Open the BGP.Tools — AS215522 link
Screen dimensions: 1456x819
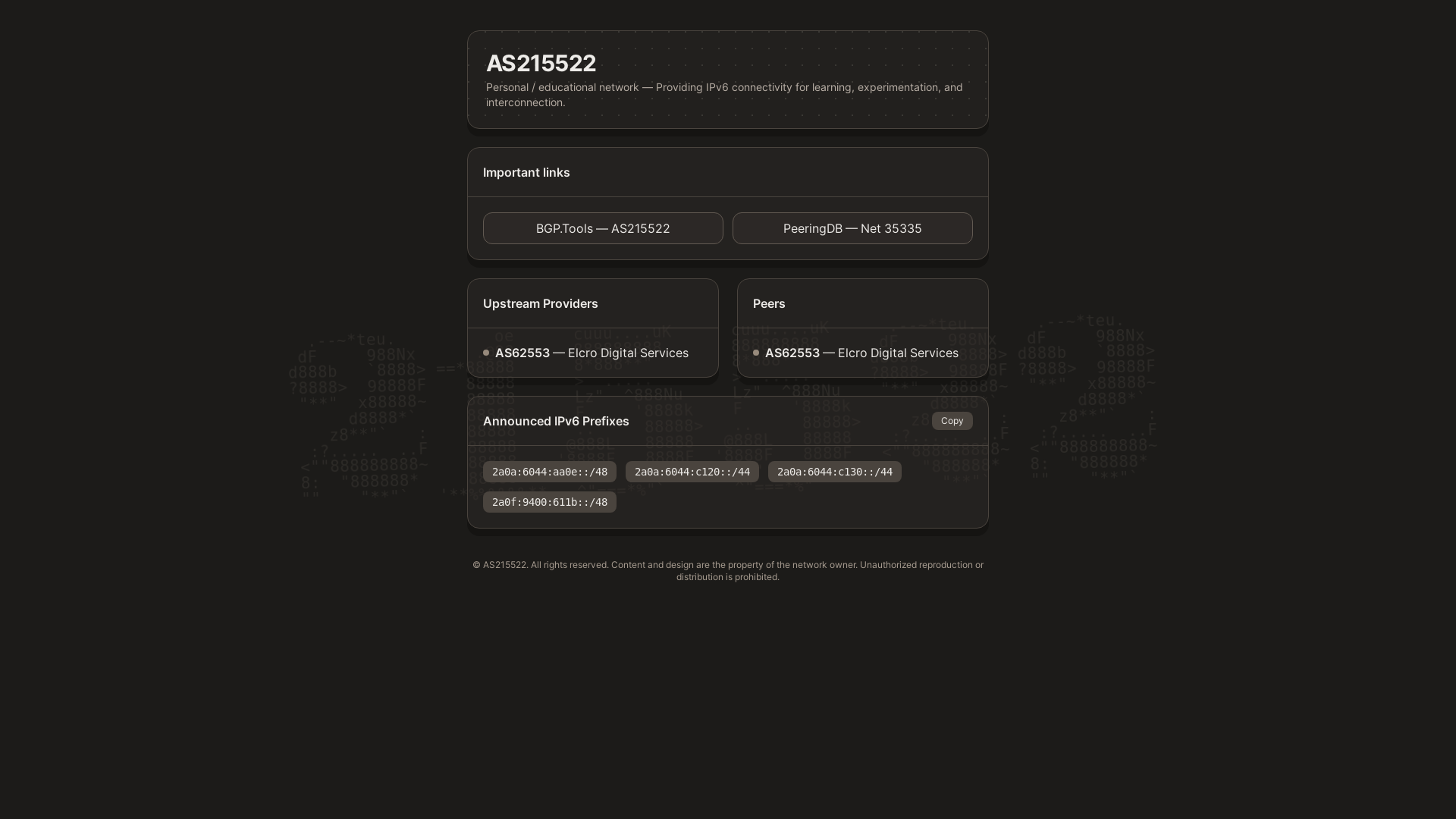[x=603, y=228]
